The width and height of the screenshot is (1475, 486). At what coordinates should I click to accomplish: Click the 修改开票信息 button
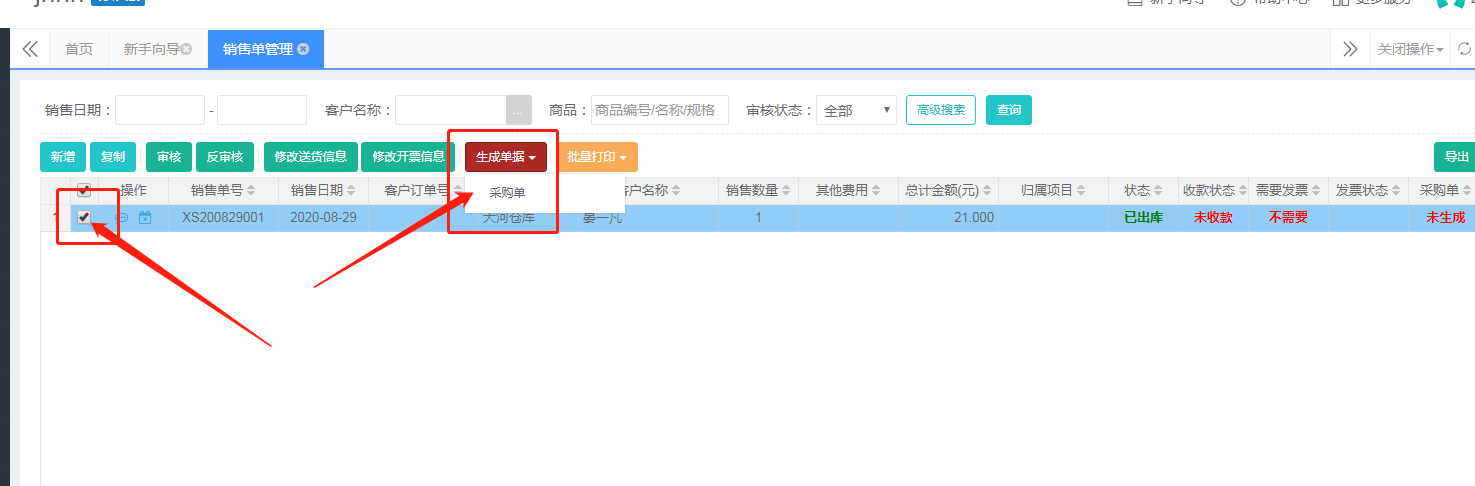tap(408, 157)
